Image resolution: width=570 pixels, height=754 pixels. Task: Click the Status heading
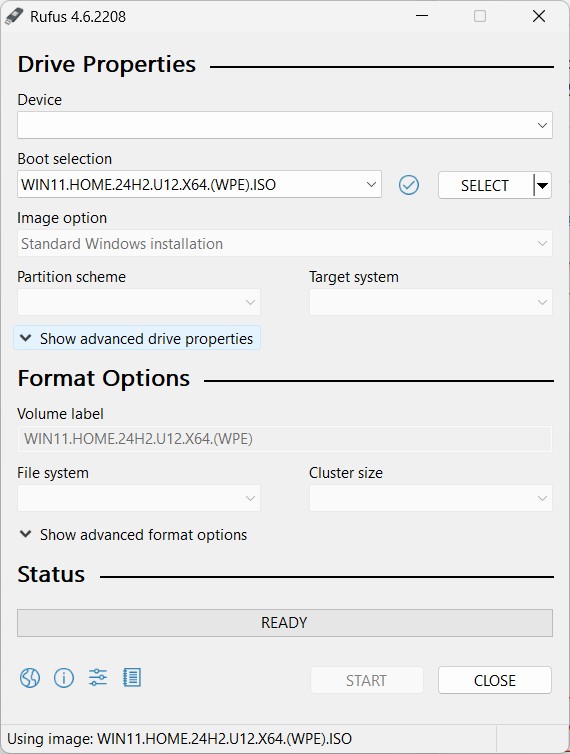(51, 574)
